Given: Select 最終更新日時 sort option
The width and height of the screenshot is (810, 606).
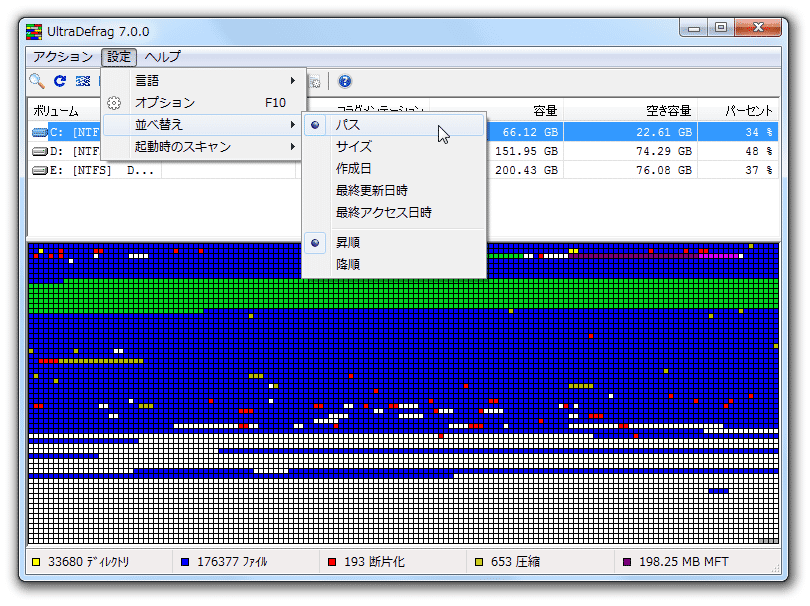Looking at the screenshot, I should [x=394, y=191].
